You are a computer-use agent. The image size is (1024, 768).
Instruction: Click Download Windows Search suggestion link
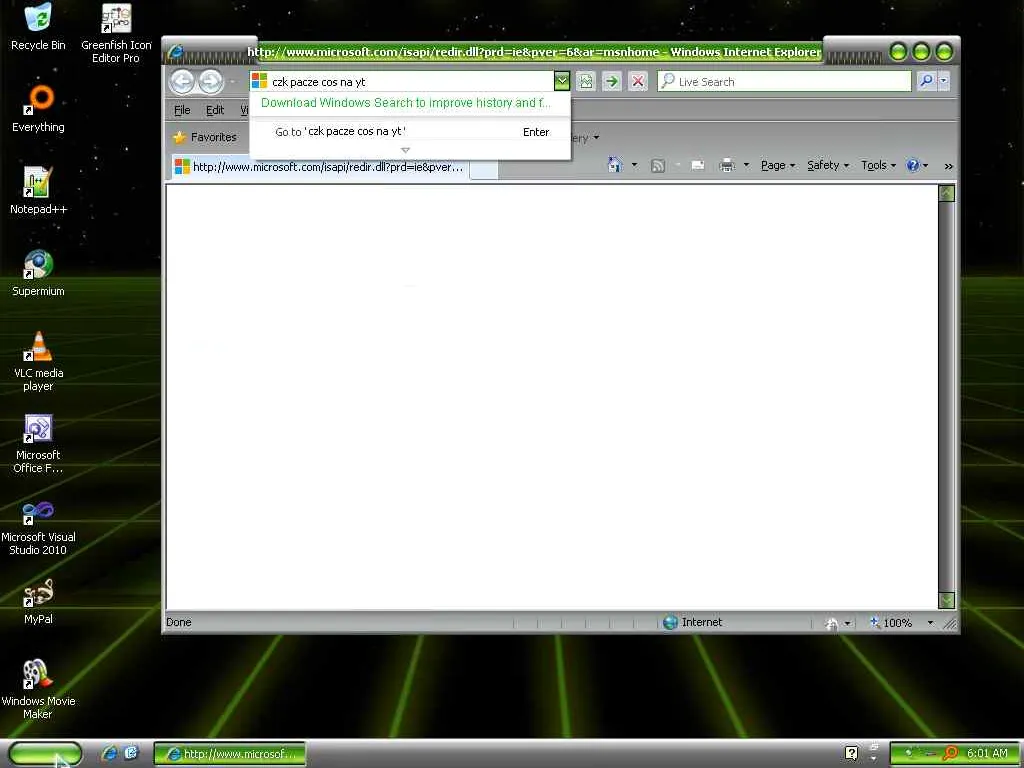click(406, 103)
